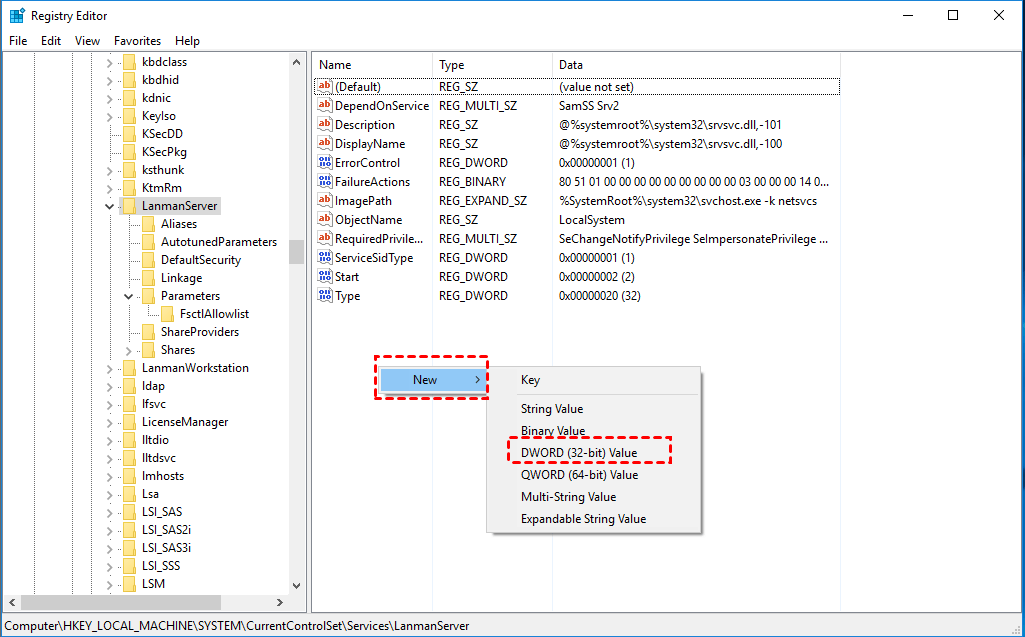Choose Multi-String Value from submenu

tap(594, 497)
